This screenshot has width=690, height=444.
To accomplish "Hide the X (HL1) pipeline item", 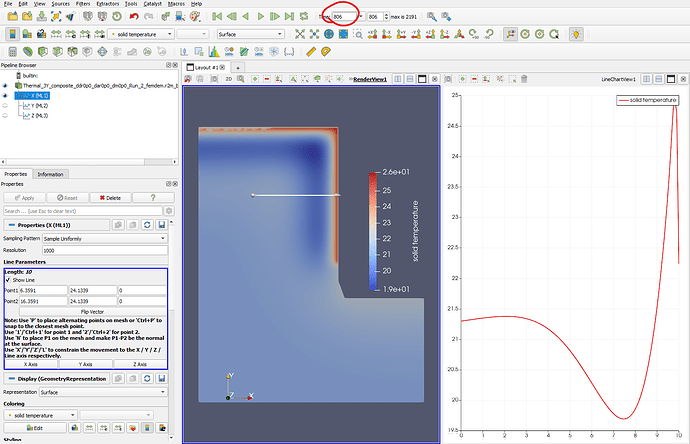I will 5,93.
